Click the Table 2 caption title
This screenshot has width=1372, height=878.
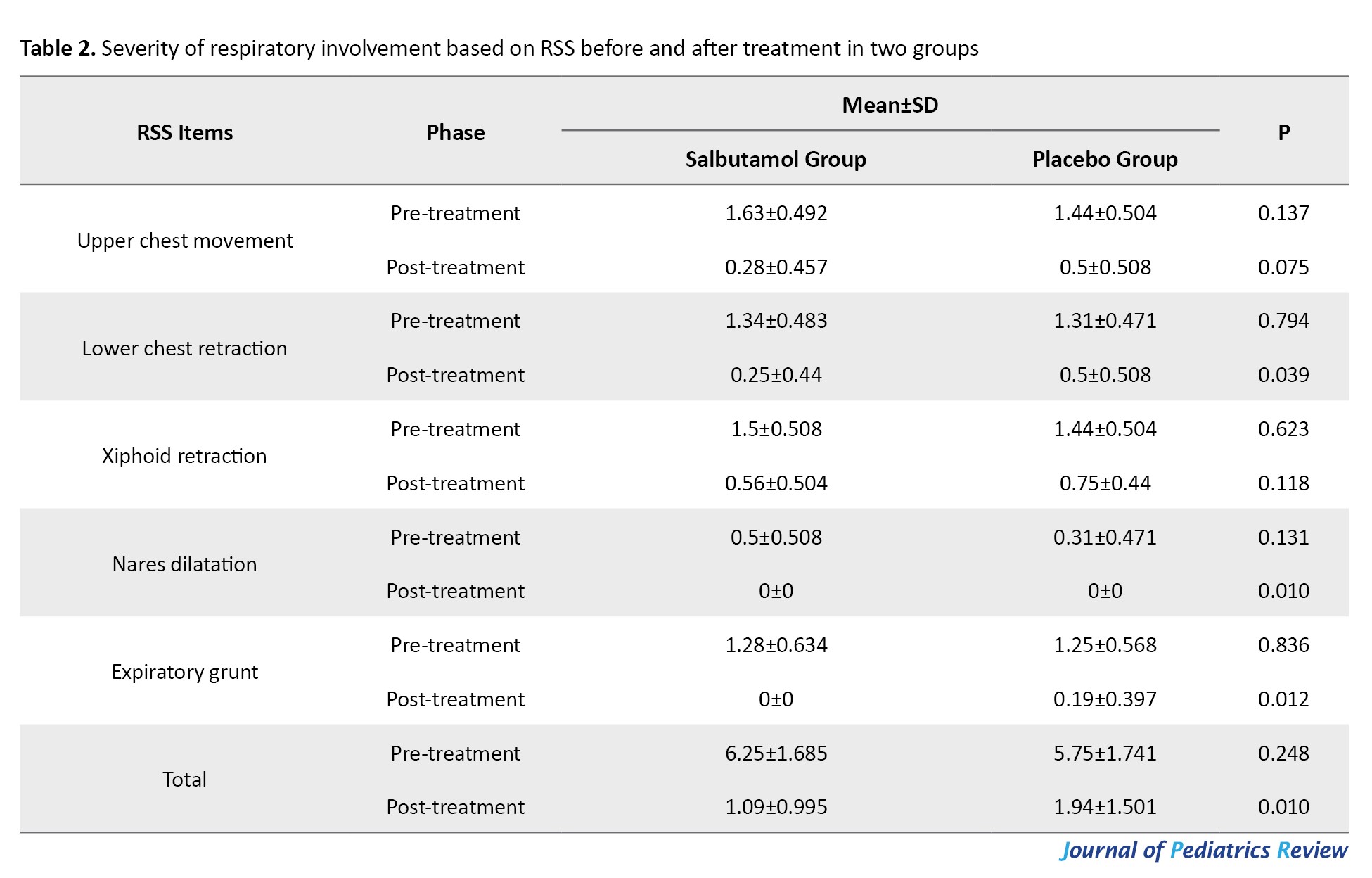[x=499, y=48]
